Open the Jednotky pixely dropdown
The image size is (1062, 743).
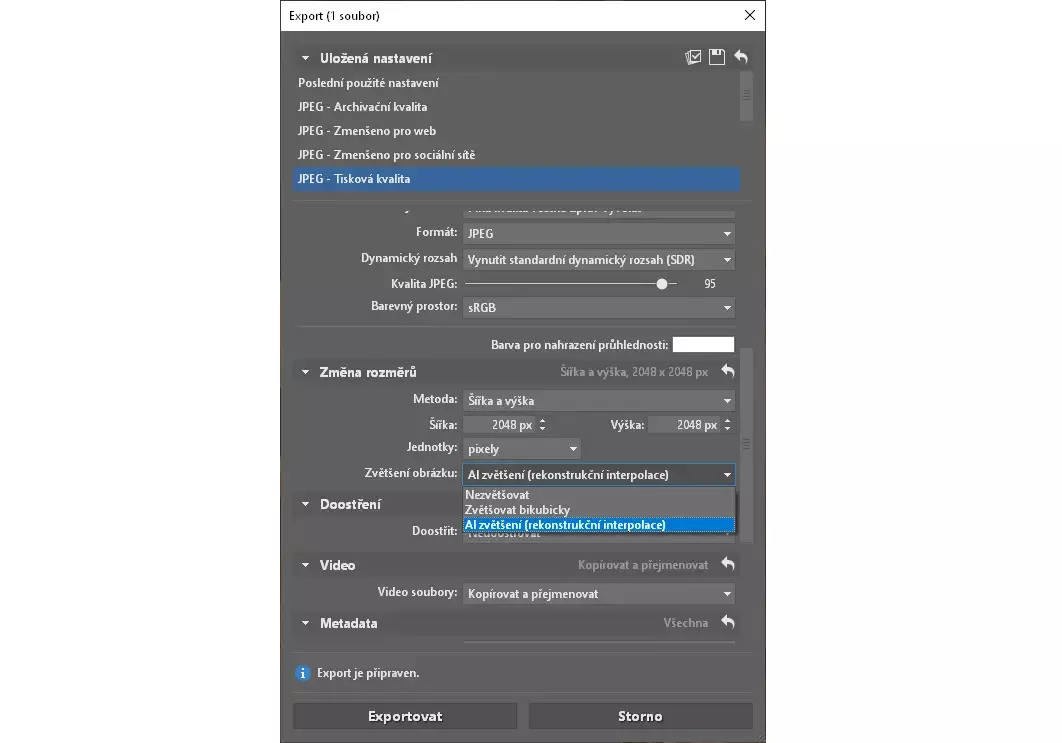(521, 450)
